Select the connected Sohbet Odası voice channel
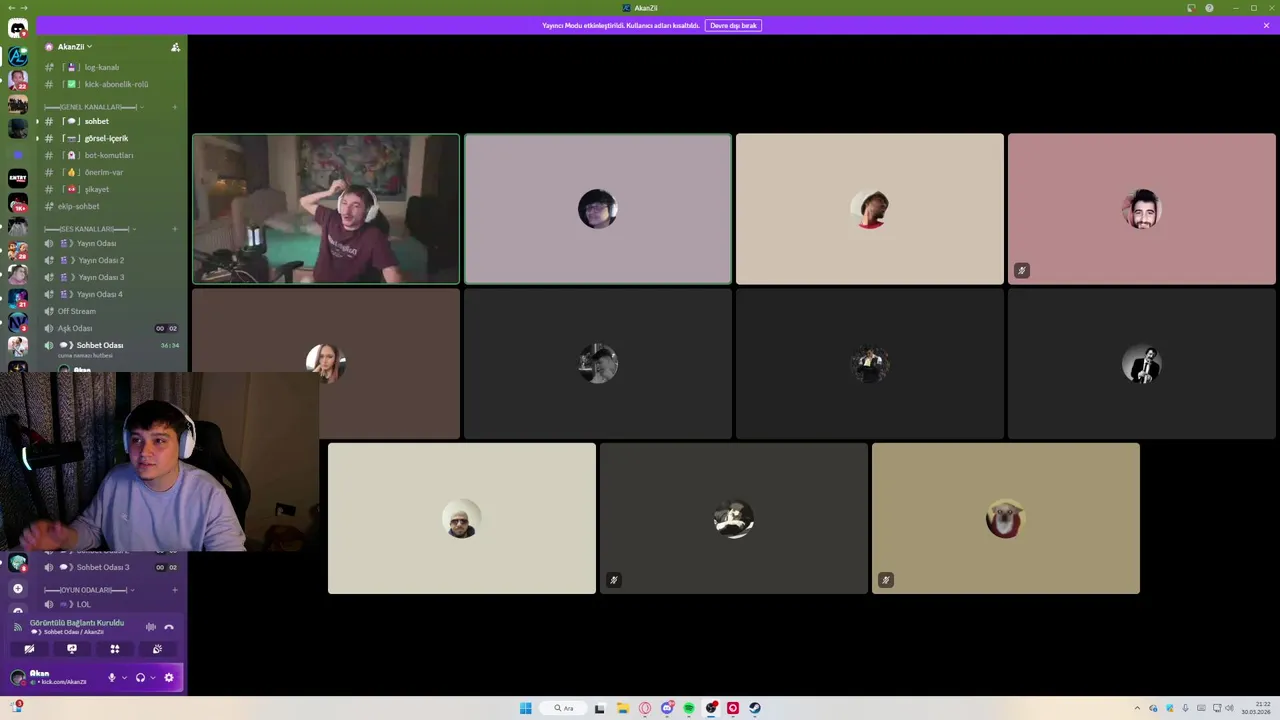 [x=110, y=345]
